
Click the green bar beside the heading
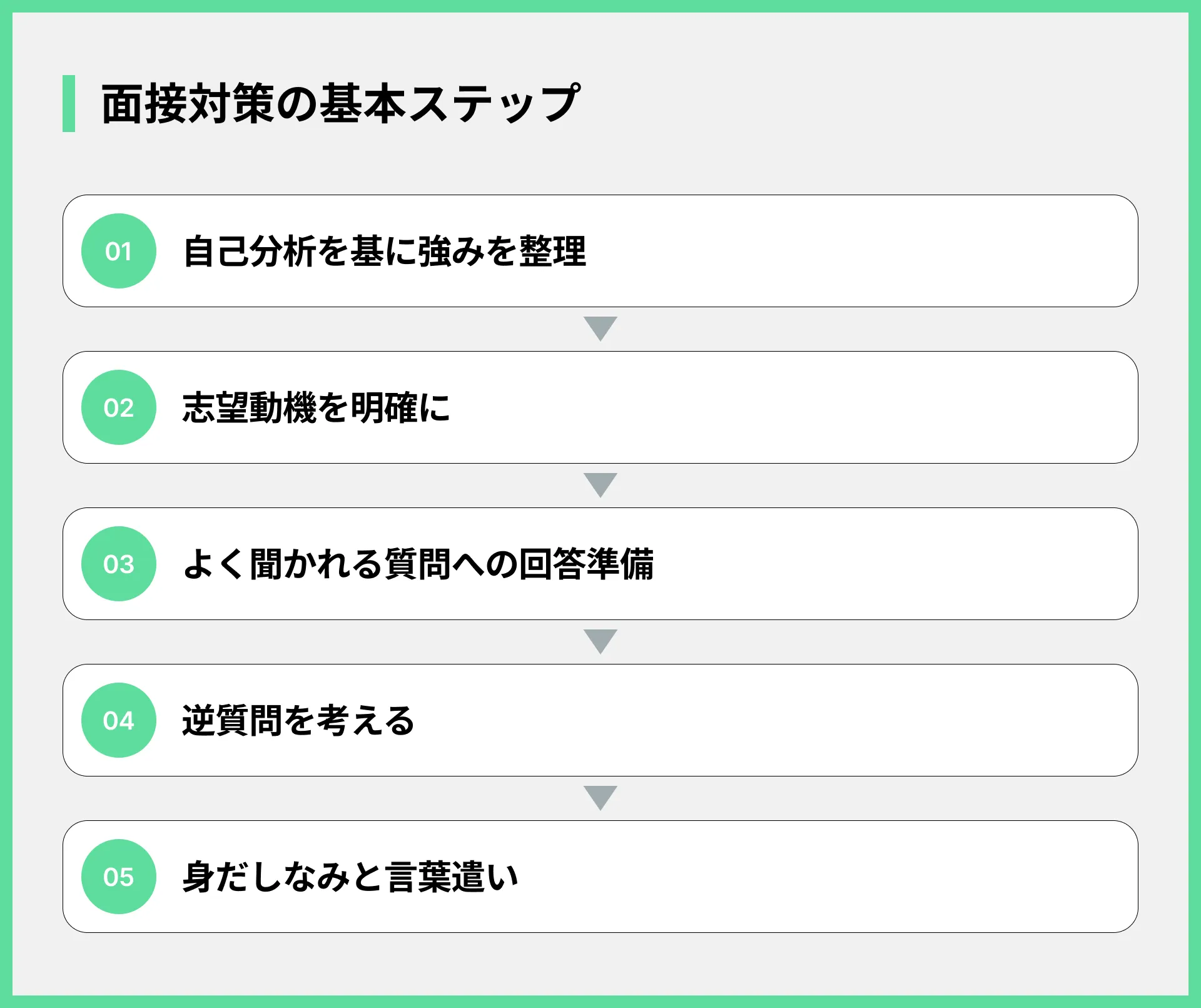click(x=69, y=103)
